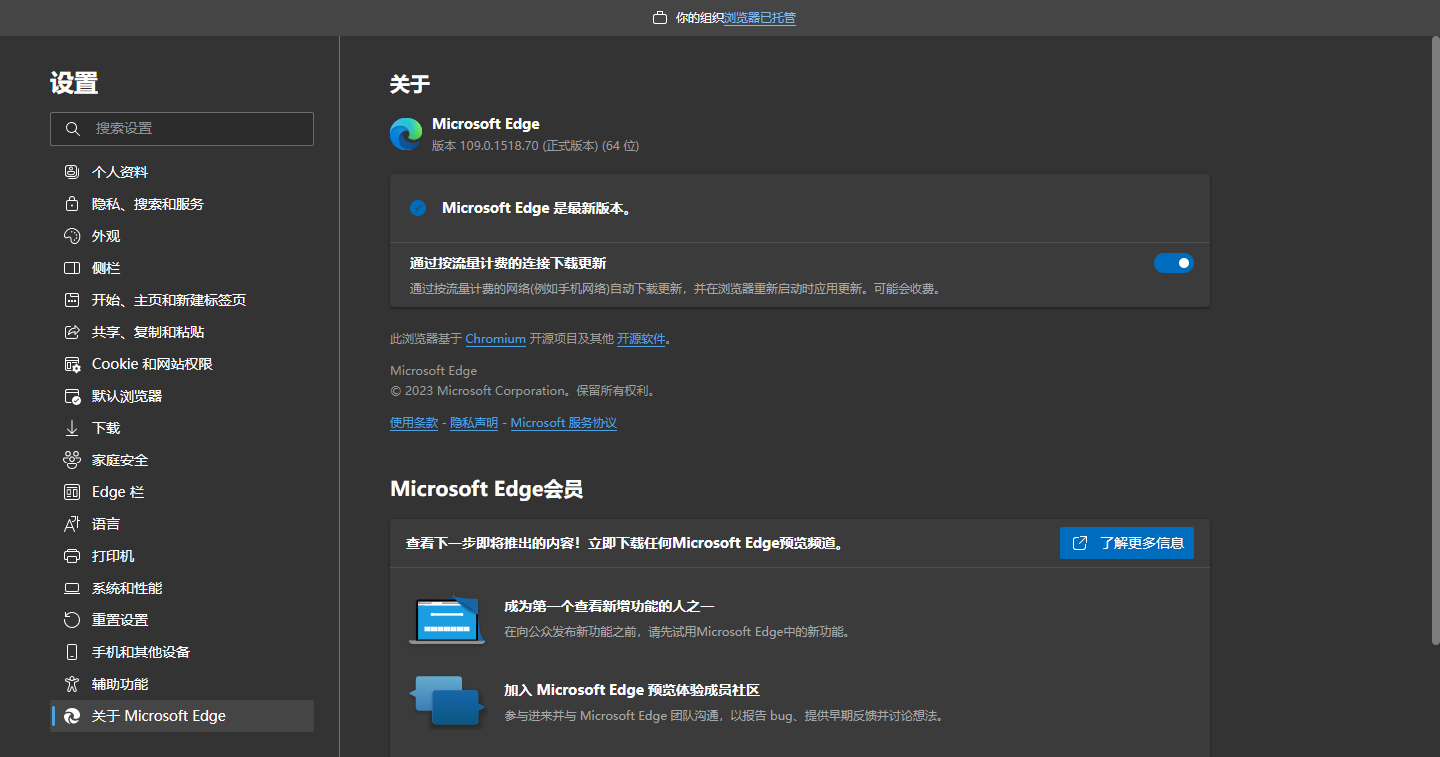The image size is (1440, 757).
Task: Click the 浏览器已托管 link at the top
Action: (759, 17)
